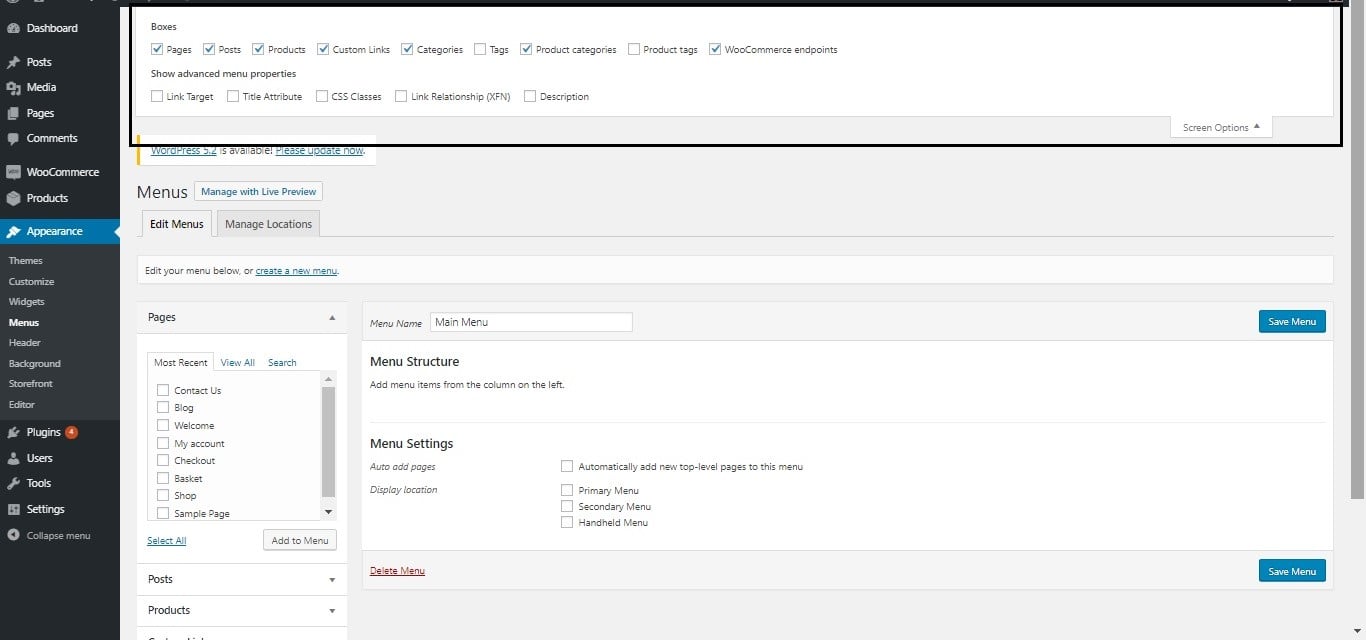Click Manage with Live Preview button
Screen dimensions: 1366x640
(x=258, y=191)
